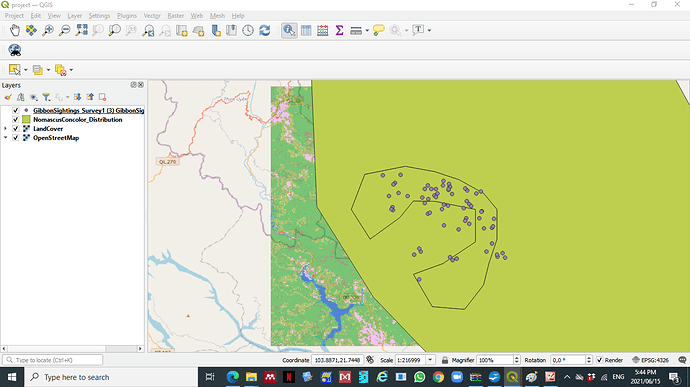Viewport: 690px width, 387px height.
Task: Uncheck the OpenStreetMap layer visibility
Action: 16,138
